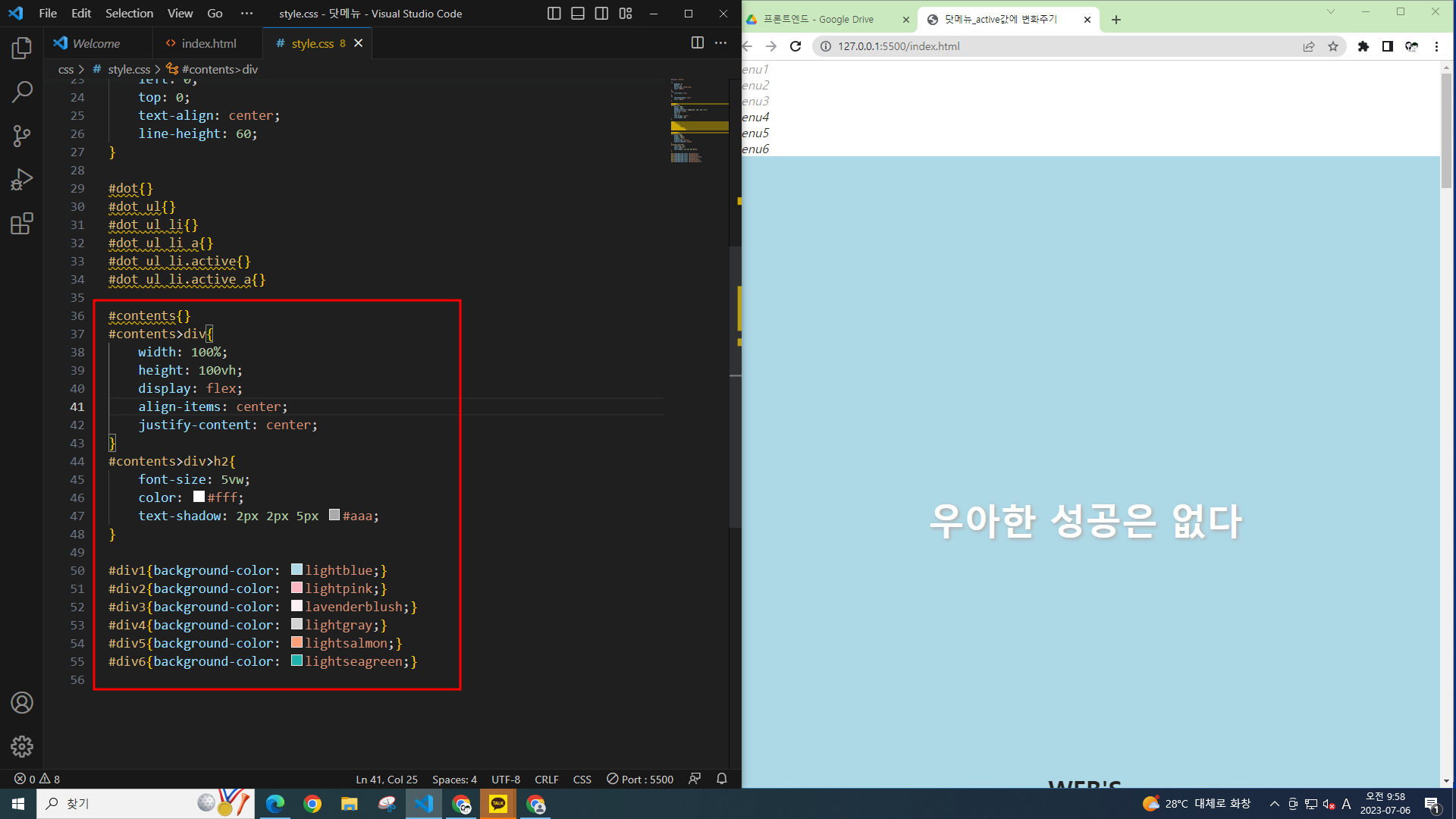The image size is (1456, 819).
Task: Click the CSS language mode in status bar
Action: coord(582,779)
